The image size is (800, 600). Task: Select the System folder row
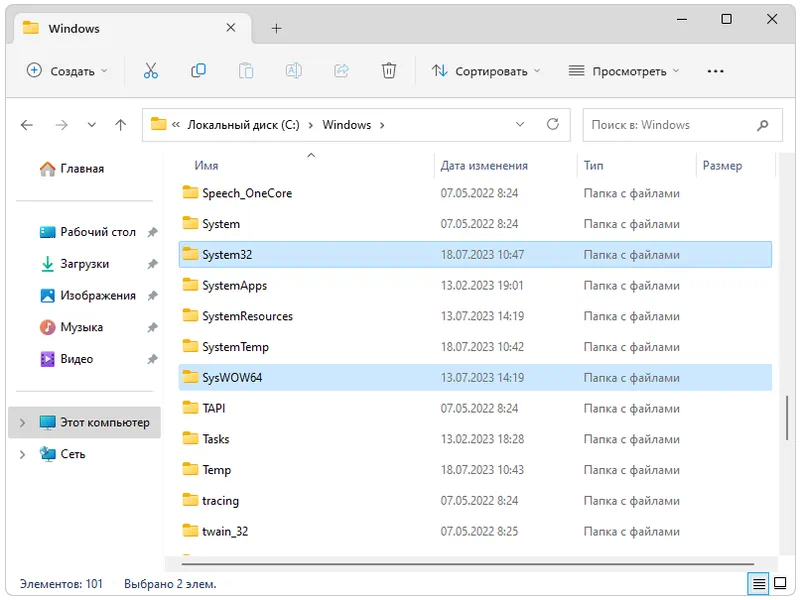[475, 224]
